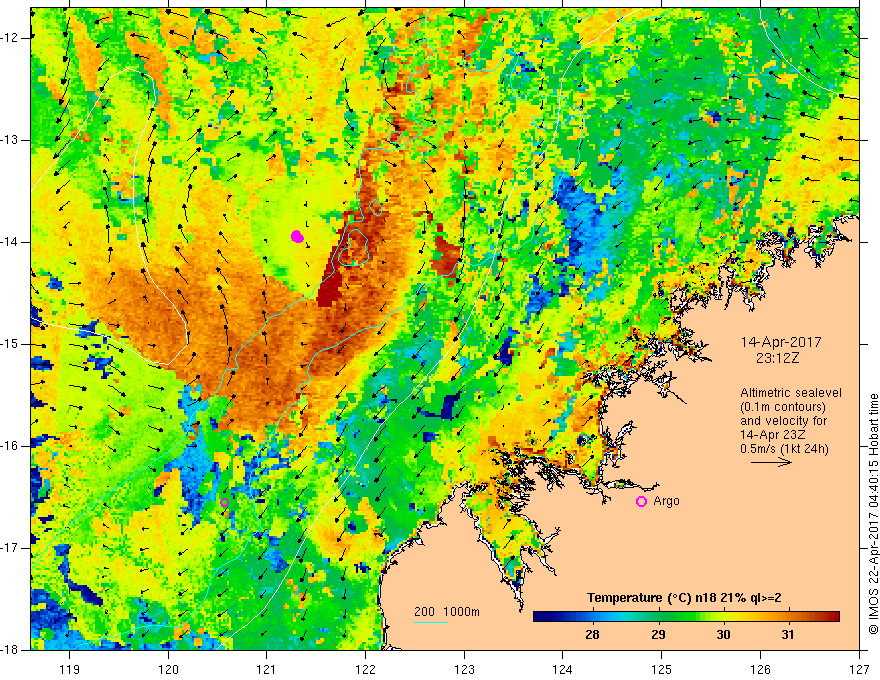
Task: Click the '-15' latitude axis label
Action: pos(10,344)
